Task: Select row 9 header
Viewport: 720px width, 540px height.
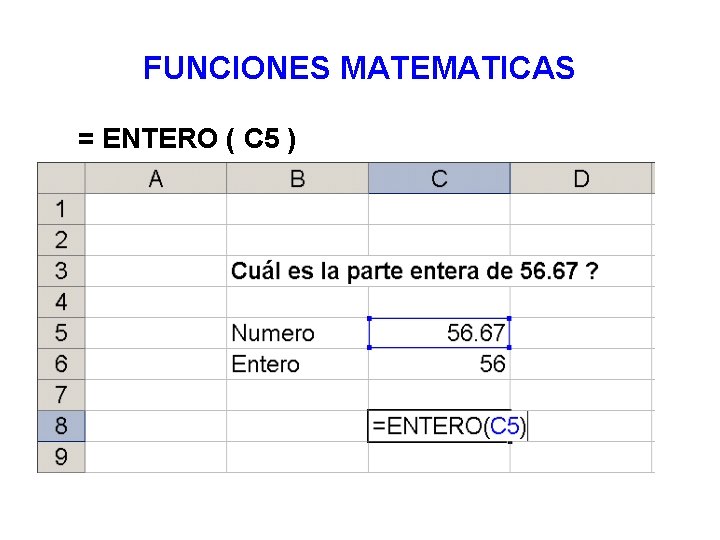Action: point(61,457)
